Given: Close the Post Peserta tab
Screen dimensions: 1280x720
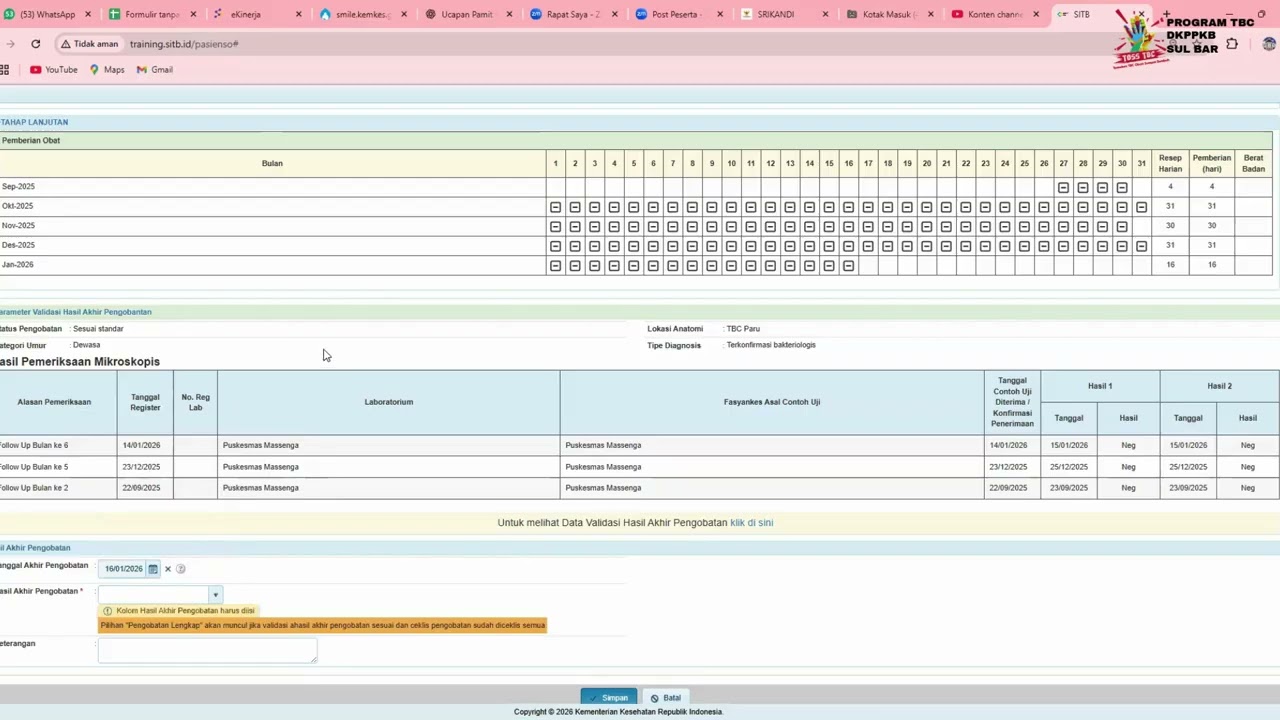Looking at the screenshot, I should (x=720, y=15).
